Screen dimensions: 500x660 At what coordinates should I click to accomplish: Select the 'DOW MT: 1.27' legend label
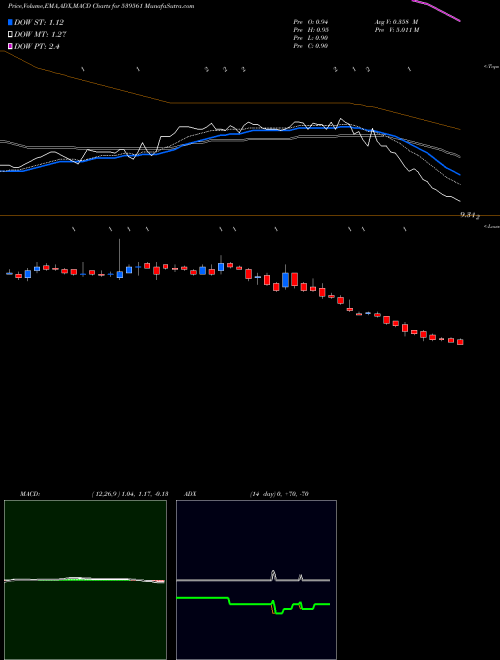(40, 35)
